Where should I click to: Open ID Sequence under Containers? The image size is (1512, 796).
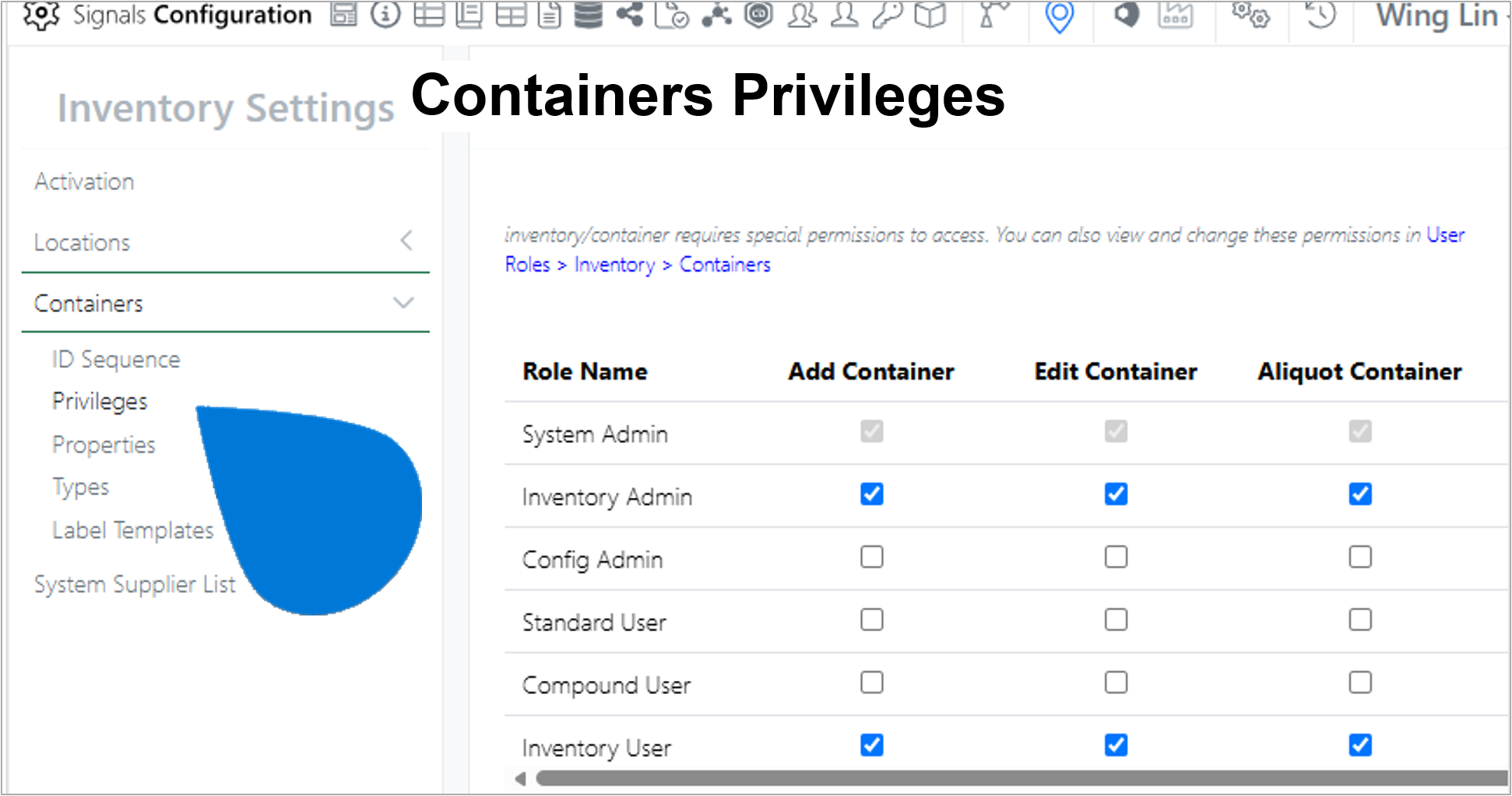point(116,359)
